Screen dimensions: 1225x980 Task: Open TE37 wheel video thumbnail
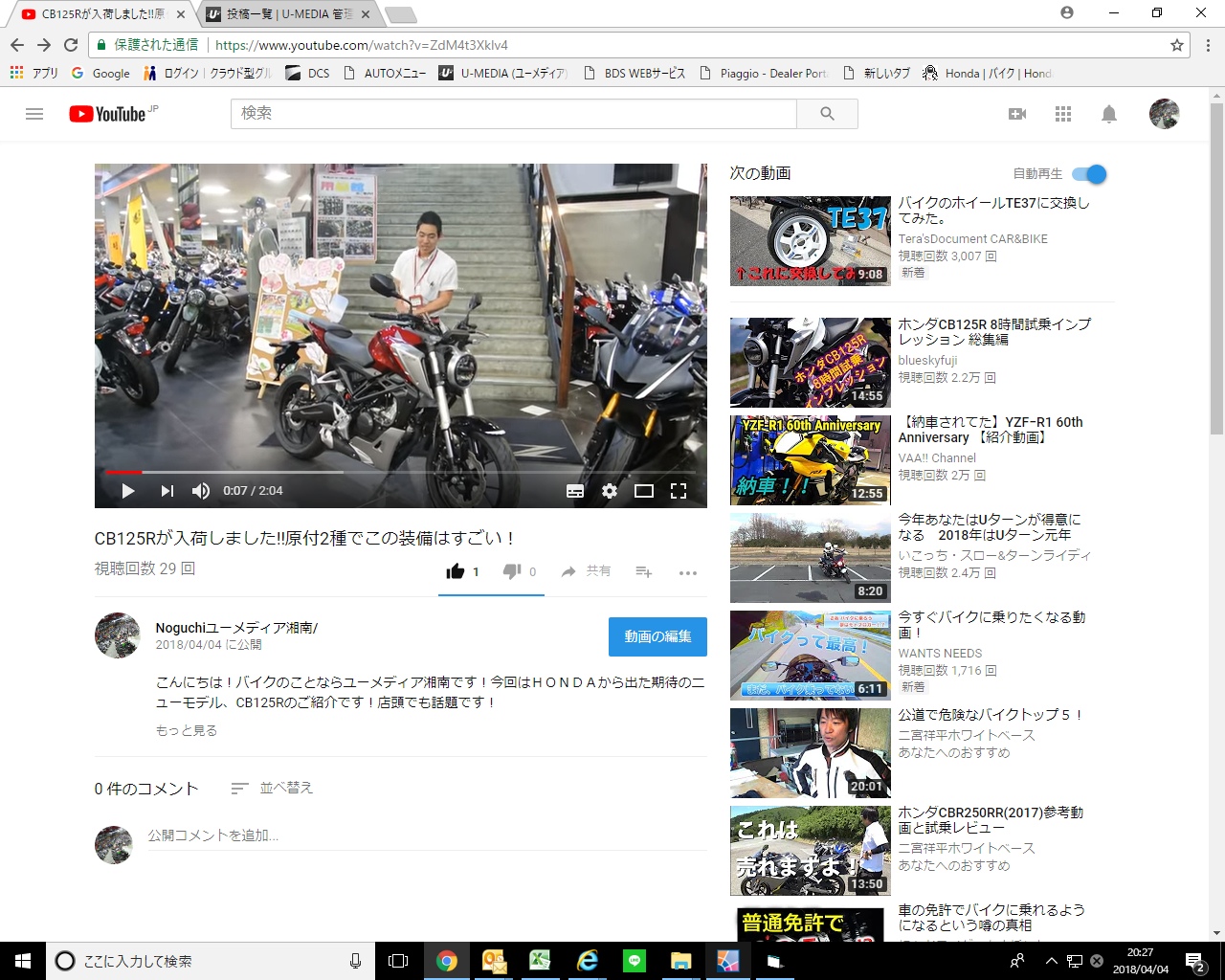[810, 241]
